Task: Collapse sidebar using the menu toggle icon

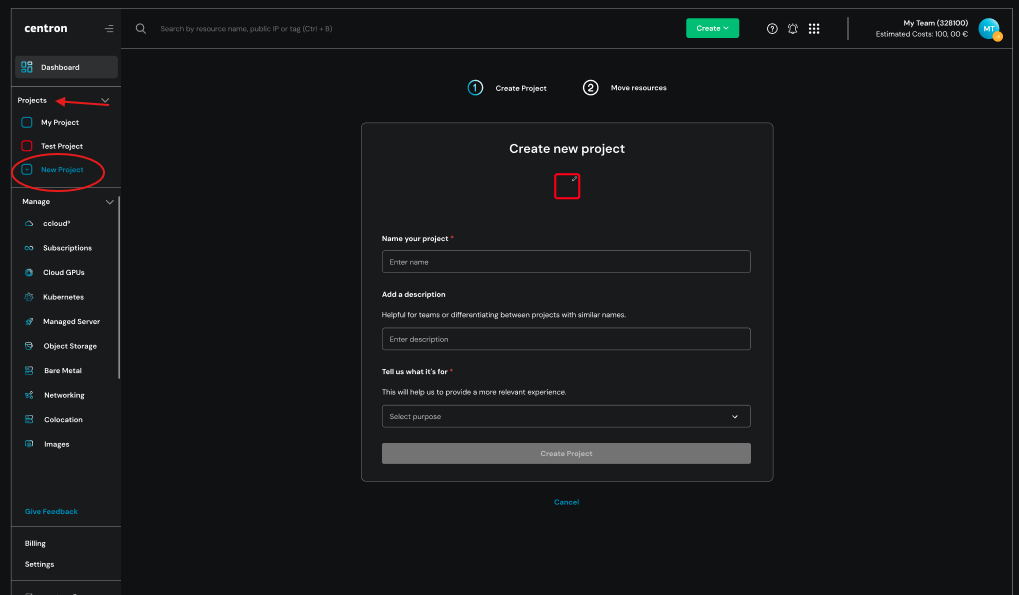Action: tap(108, 29)
